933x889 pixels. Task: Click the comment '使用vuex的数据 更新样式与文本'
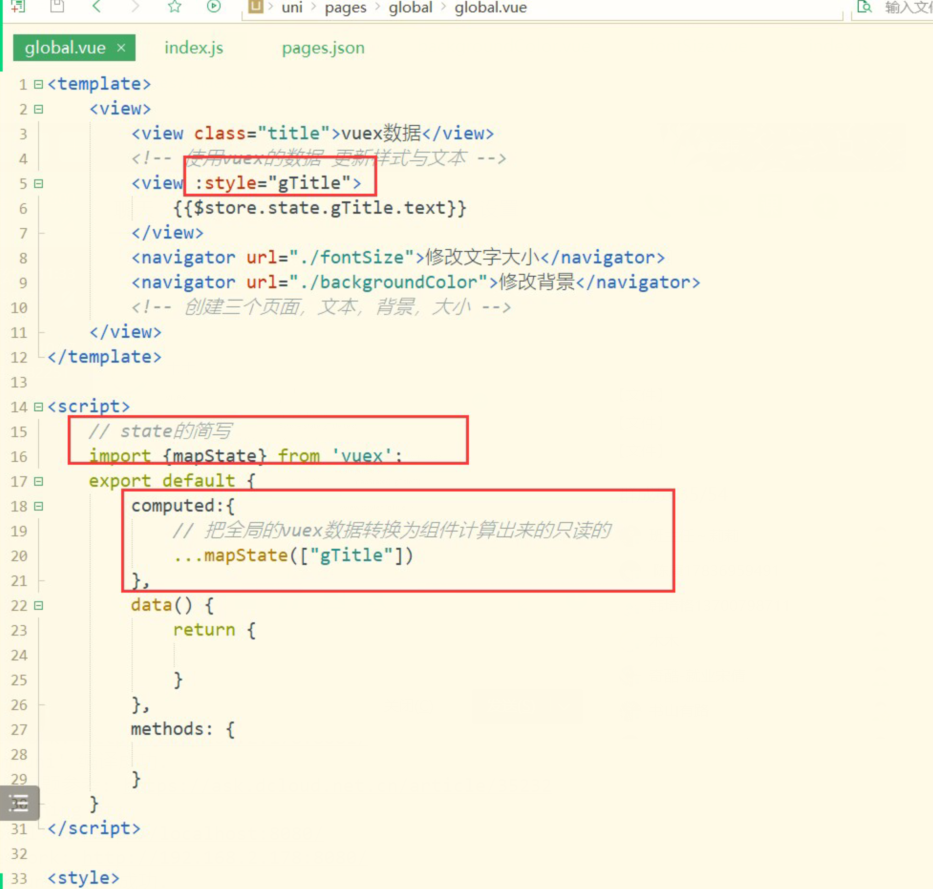[x=325, y=158]
